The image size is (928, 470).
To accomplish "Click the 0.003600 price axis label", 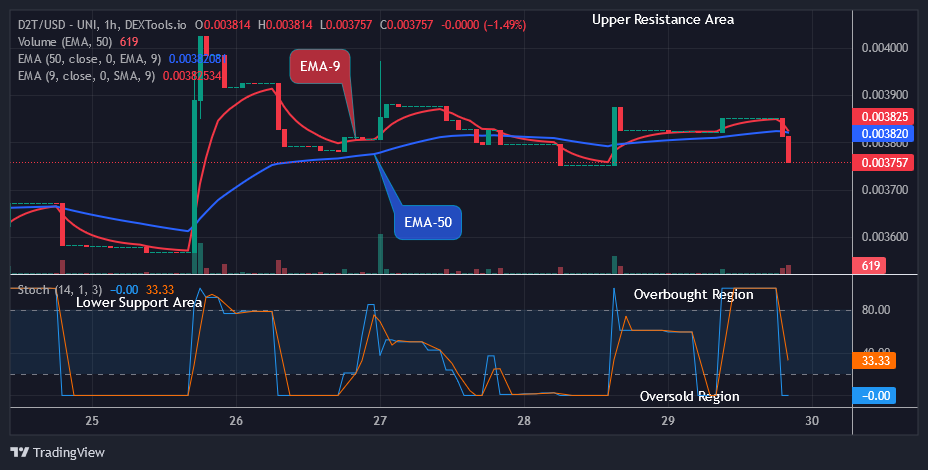I will pos(885,237).
